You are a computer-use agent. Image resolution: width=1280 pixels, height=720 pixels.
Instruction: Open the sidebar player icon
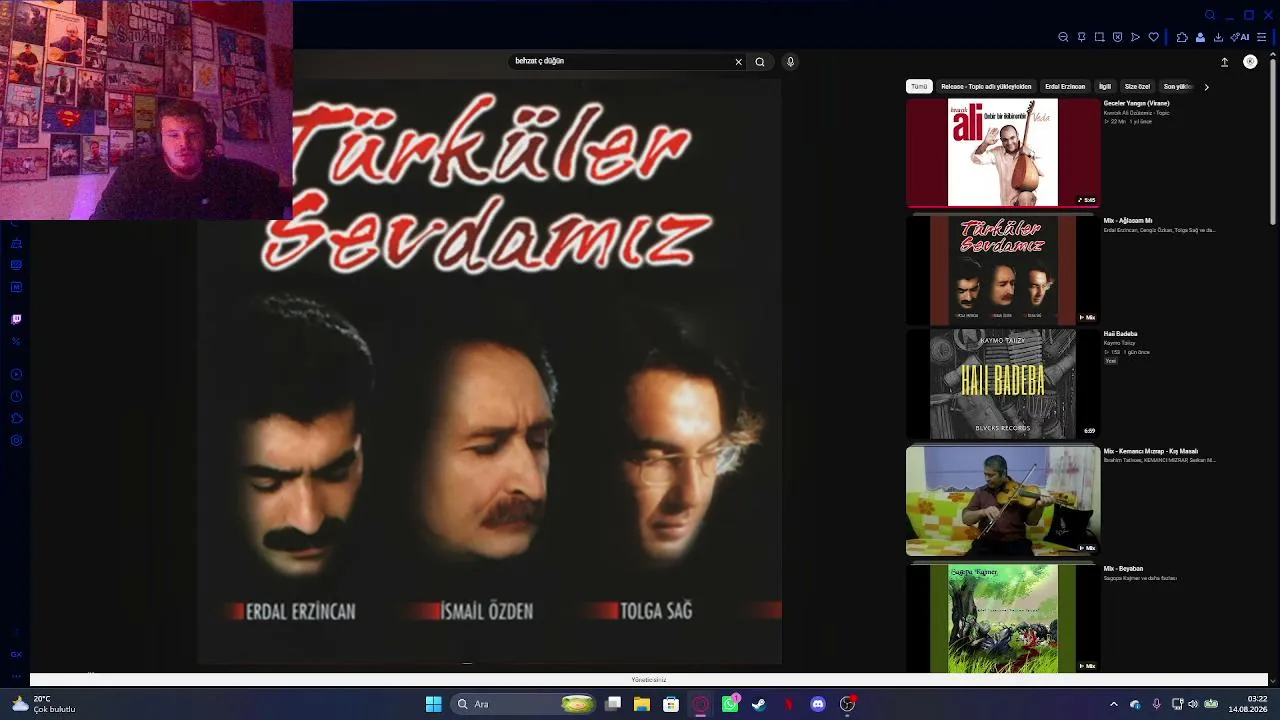16,375
